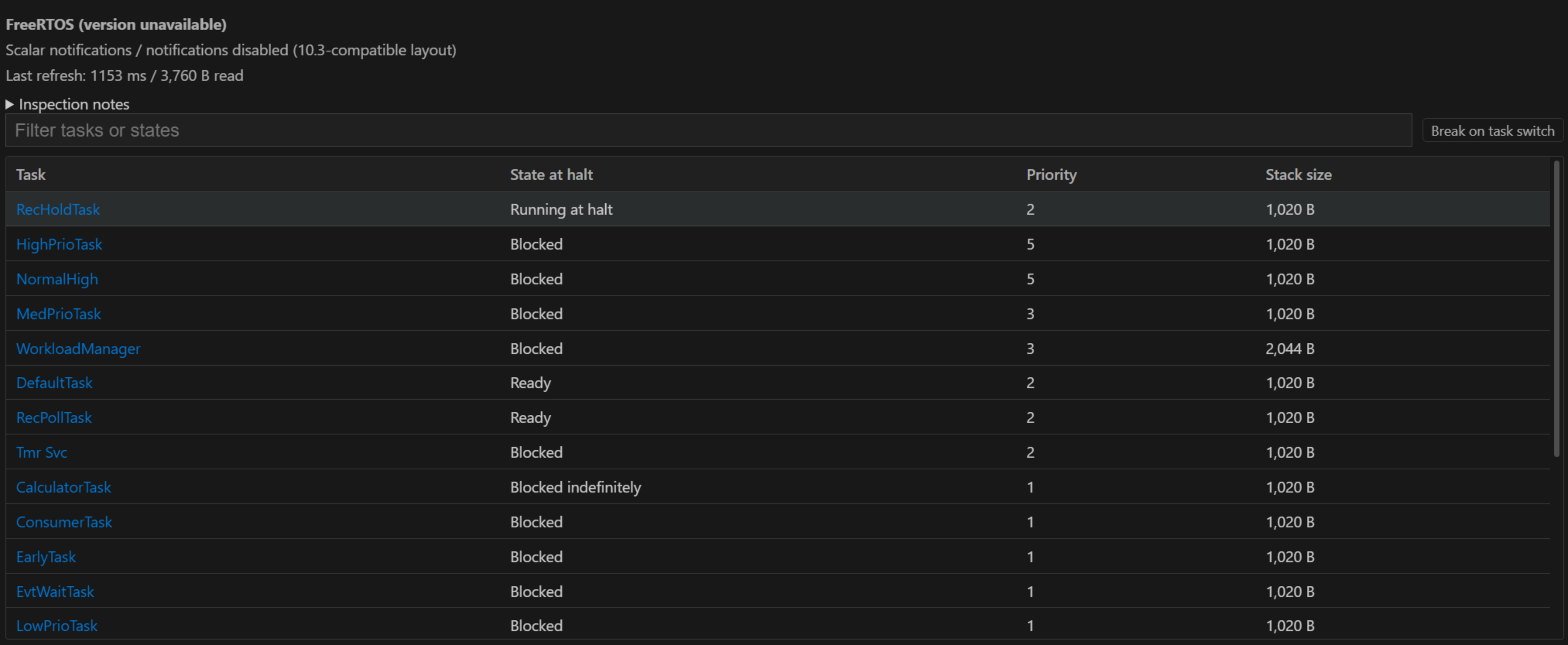Open the MedPrioTask link
This screenshot has width=1568, height=645.
58,314
